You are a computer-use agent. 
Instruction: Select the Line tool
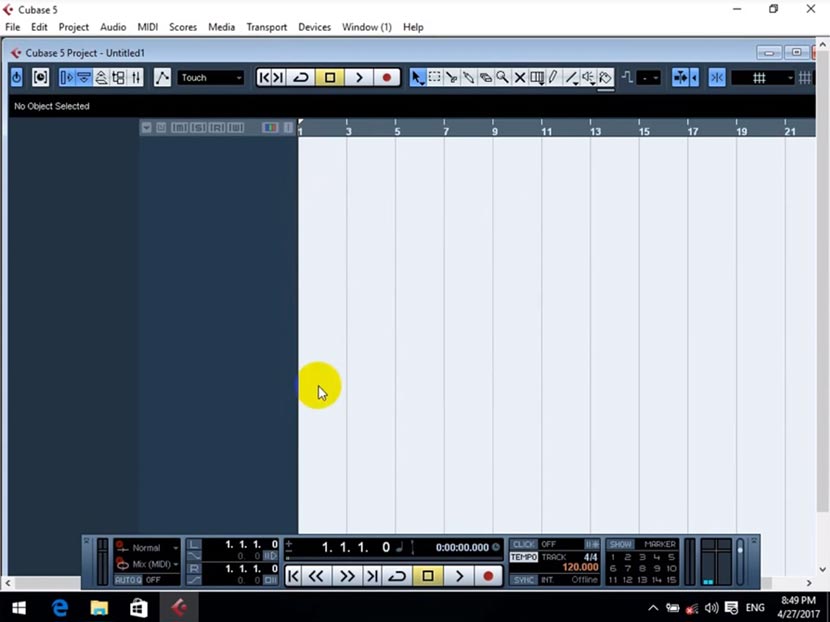(x=571, y=77)
